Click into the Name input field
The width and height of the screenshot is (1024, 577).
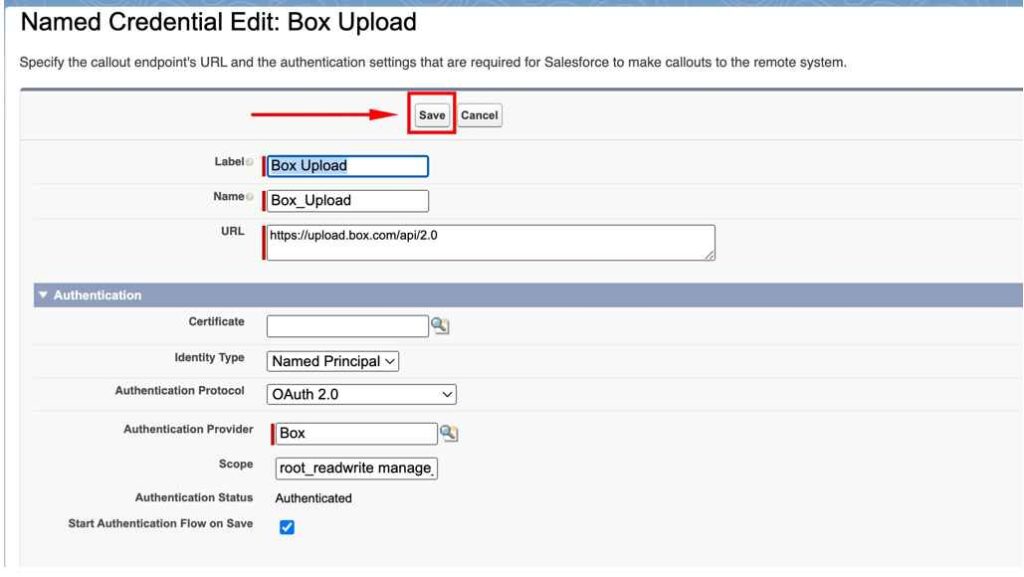pyautogui.click(x=347, y=200)
